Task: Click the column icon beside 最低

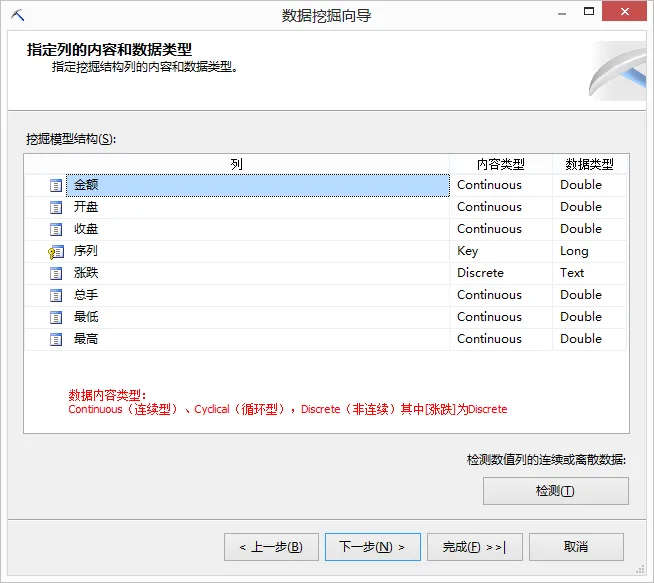Action: [55, 318]
